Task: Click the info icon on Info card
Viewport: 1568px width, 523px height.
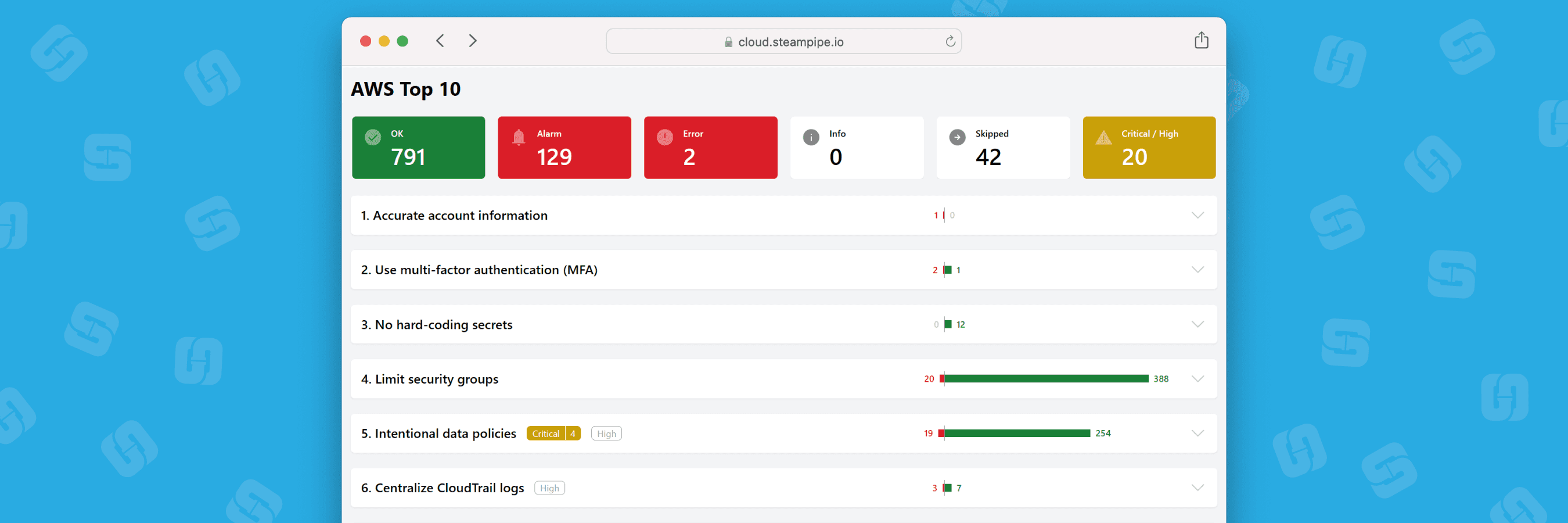Action: pos(811,137)
